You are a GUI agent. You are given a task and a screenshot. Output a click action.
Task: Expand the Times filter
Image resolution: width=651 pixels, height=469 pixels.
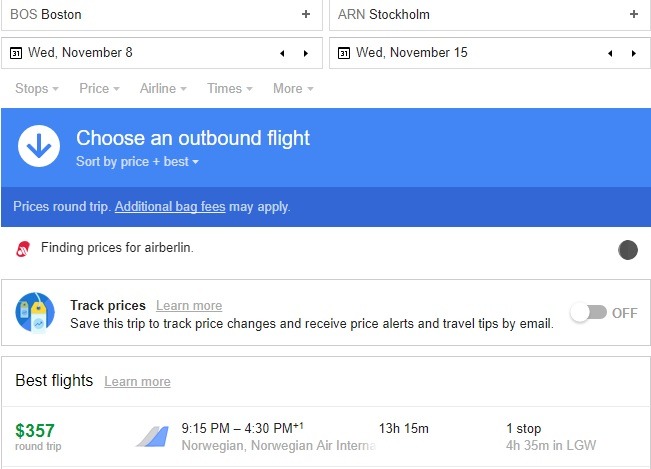[229, 89]
